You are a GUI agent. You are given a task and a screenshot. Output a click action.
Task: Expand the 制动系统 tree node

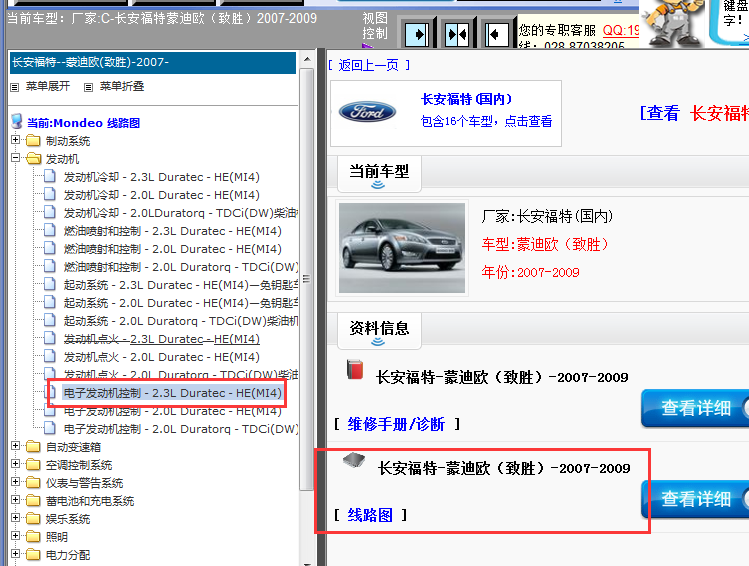pos(15,140)
